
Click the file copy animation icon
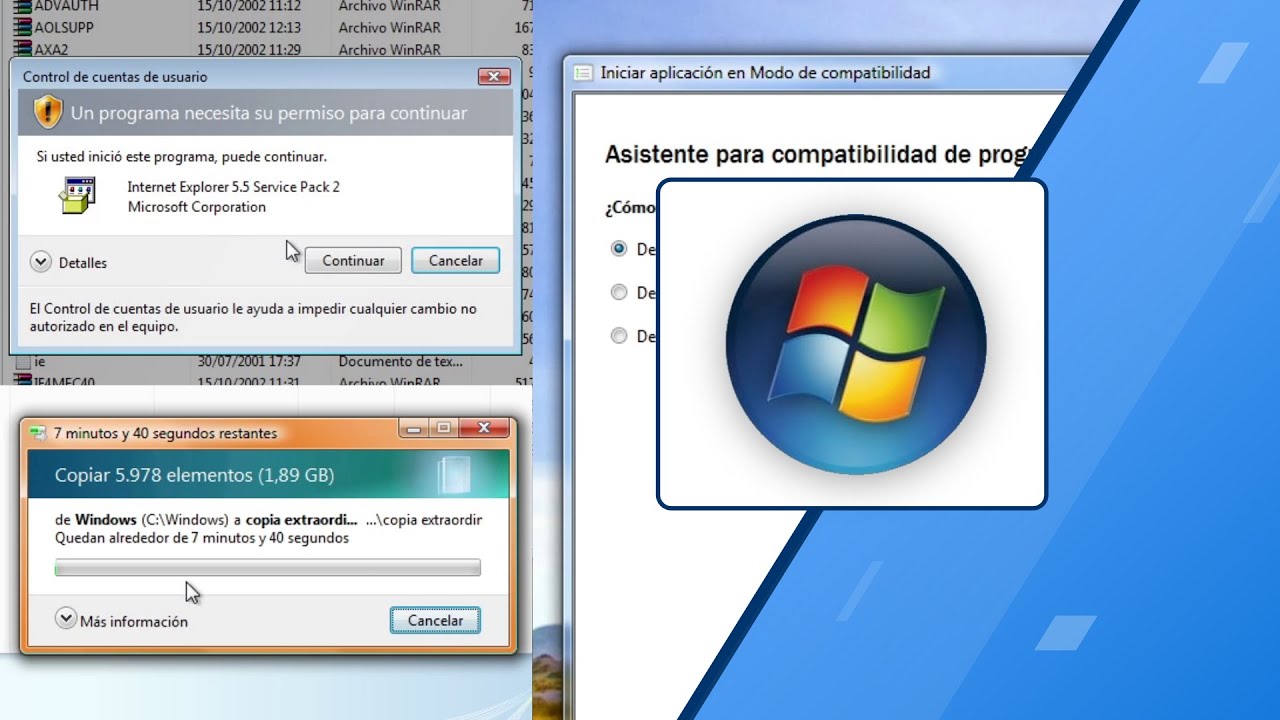pos(454,474)
